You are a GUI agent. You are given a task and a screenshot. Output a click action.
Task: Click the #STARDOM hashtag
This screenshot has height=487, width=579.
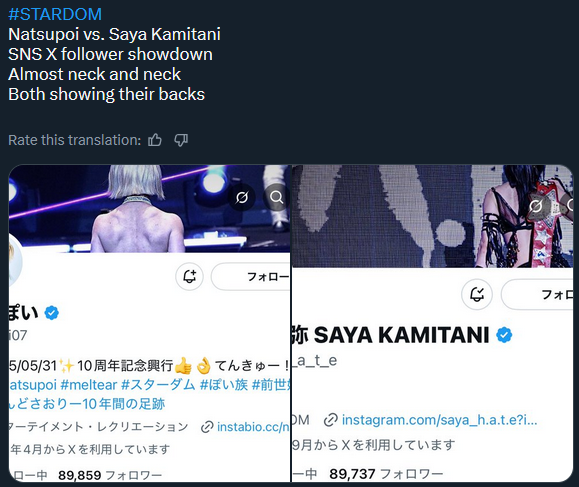[x=55, y=14]
